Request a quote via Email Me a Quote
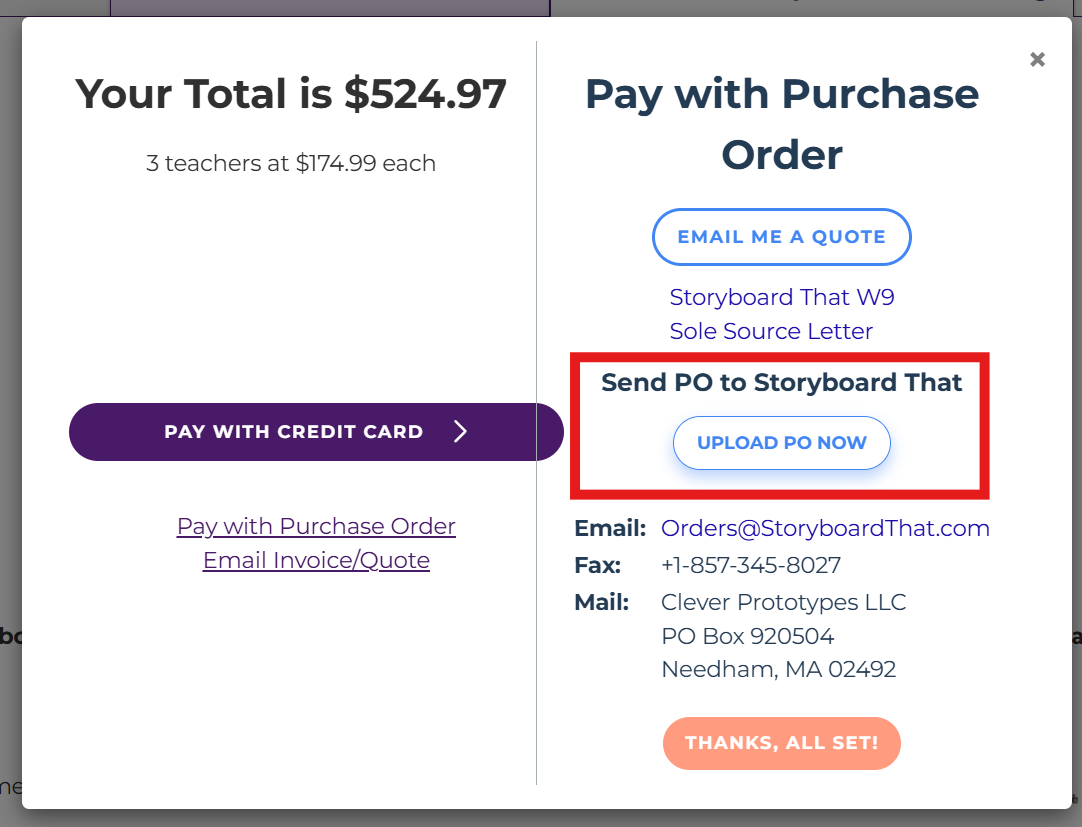Screen dimensions: 1082x827 pyautogui.click(x=781, y=237)
